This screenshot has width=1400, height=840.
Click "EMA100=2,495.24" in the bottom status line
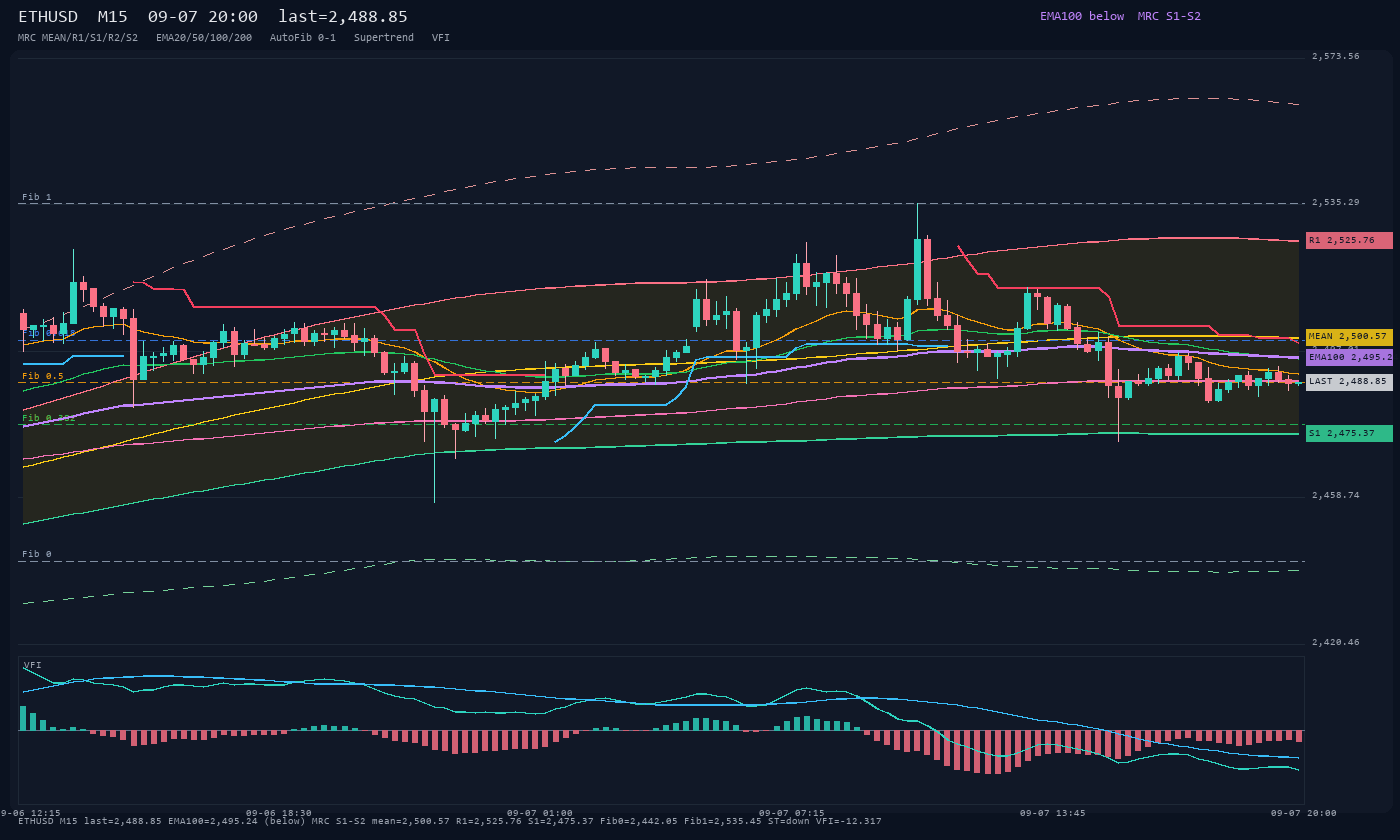point(213,821)
